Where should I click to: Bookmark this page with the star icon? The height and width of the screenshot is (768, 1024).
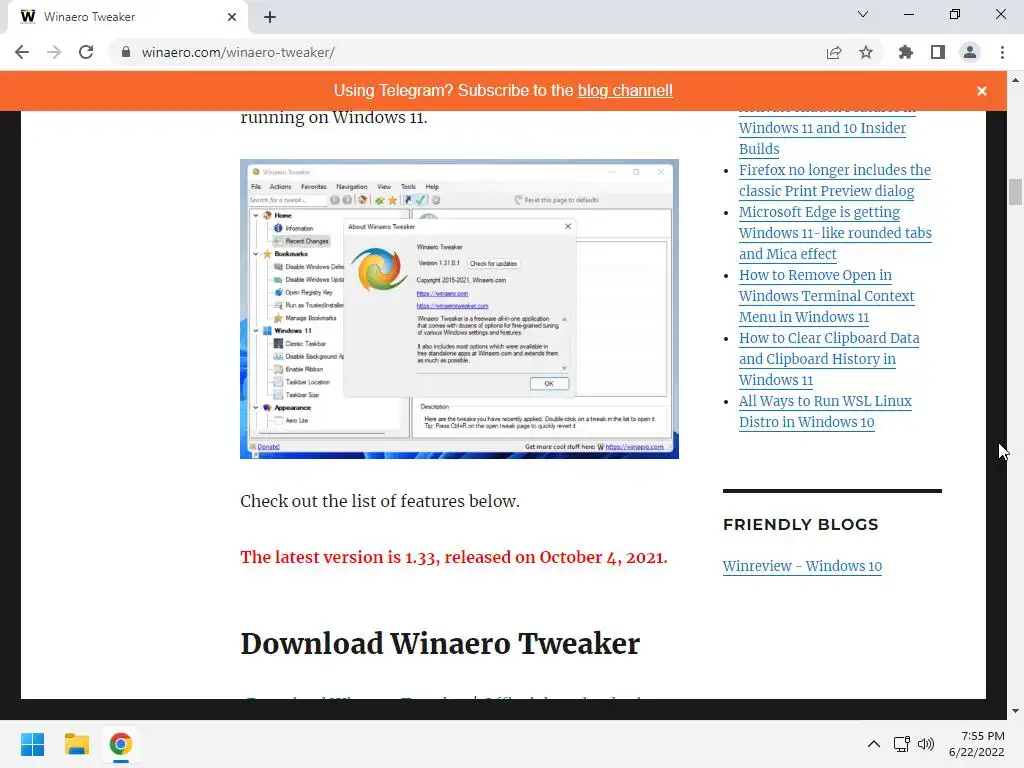coord(866,52)
